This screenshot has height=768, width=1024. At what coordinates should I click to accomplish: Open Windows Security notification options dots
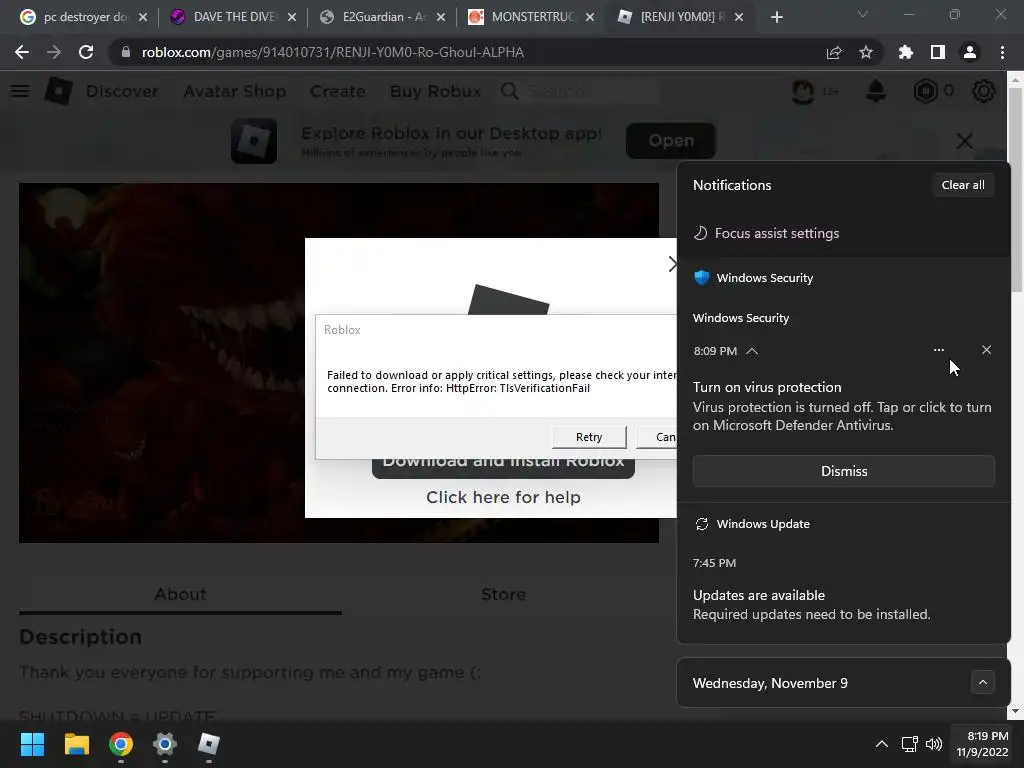[x=938, y=350]
